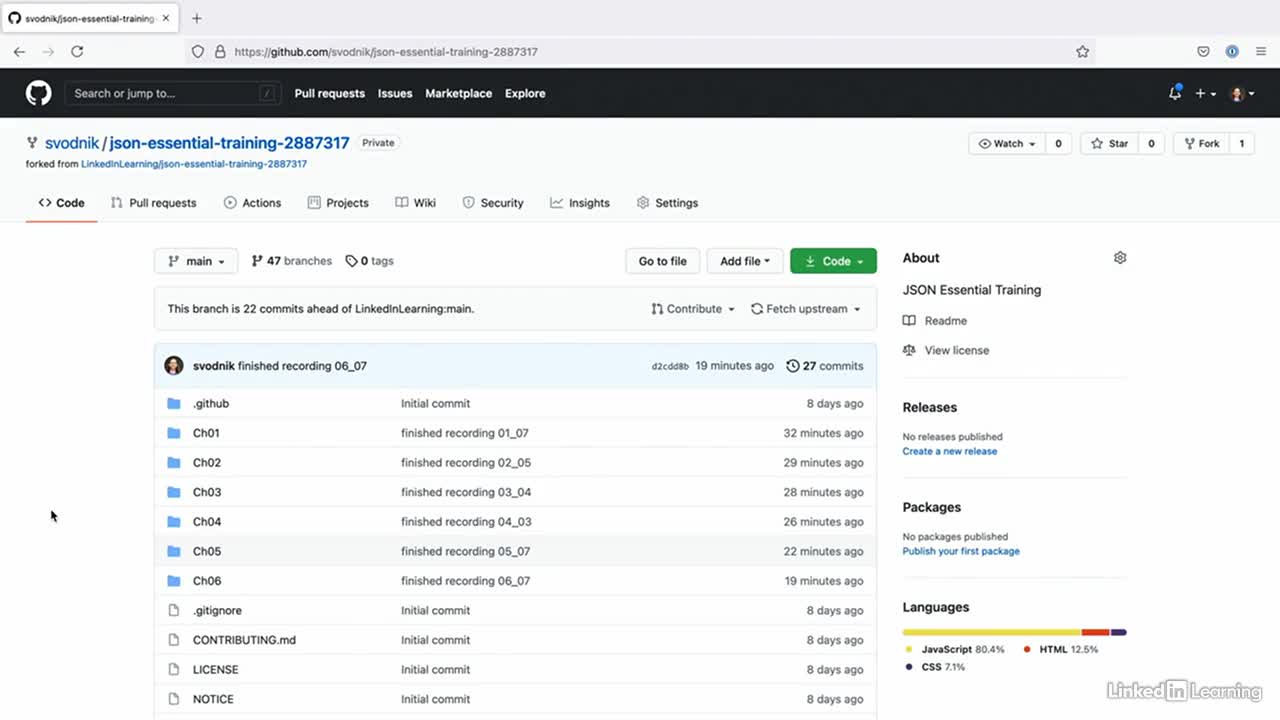1280x720 pixels.
Task: Click the scale icon next to View license
Action: pos(909,350)
